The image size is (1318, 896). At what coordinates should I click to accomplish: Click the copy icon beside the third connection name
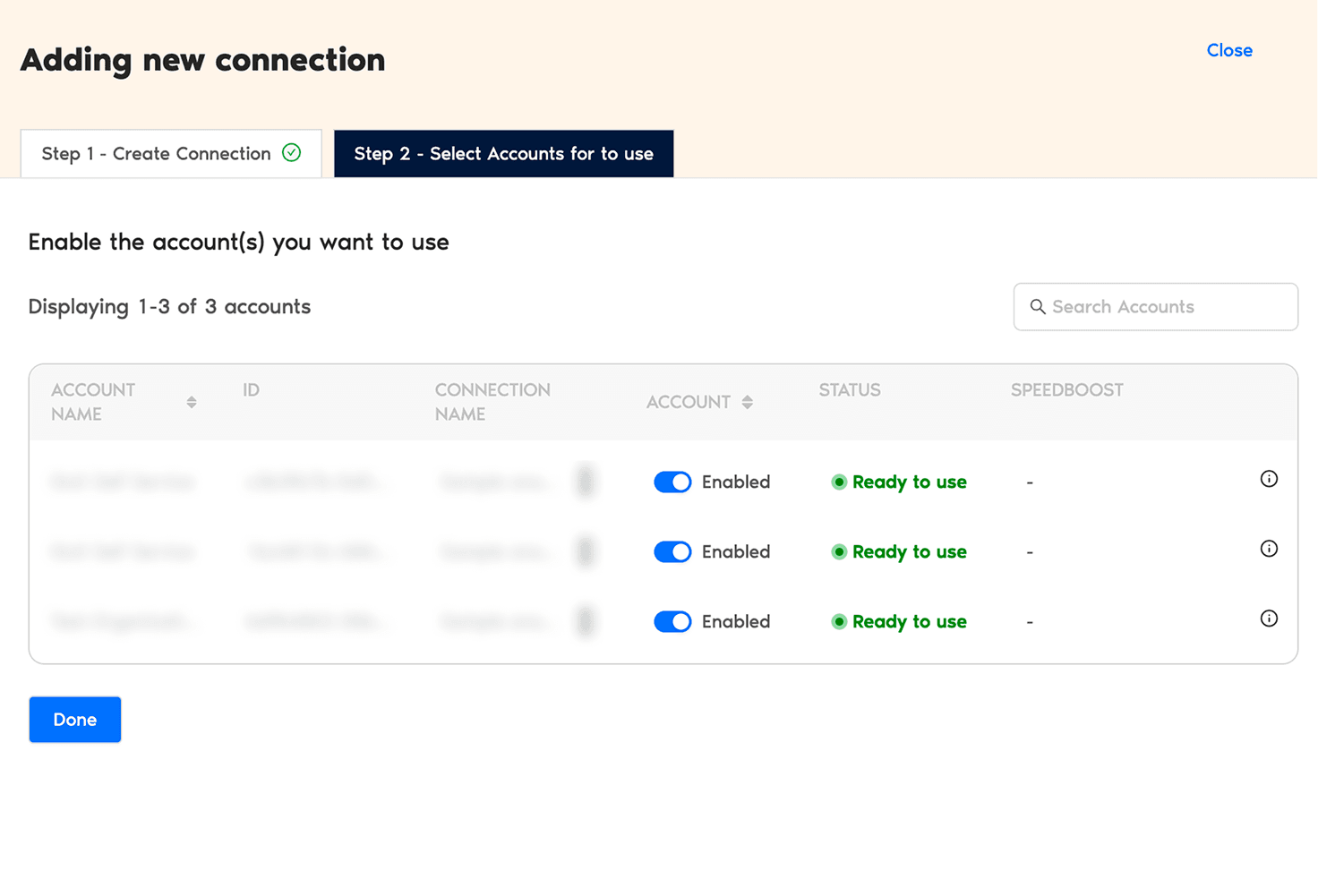pyautogui.click(x=586, y=621)
